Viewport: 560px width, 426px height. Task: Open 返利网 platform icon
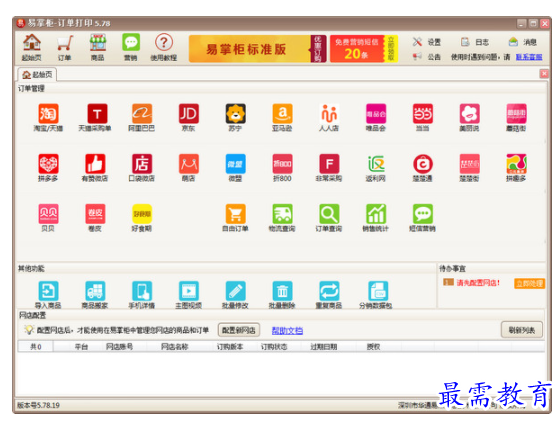click(x=376, y=167)
